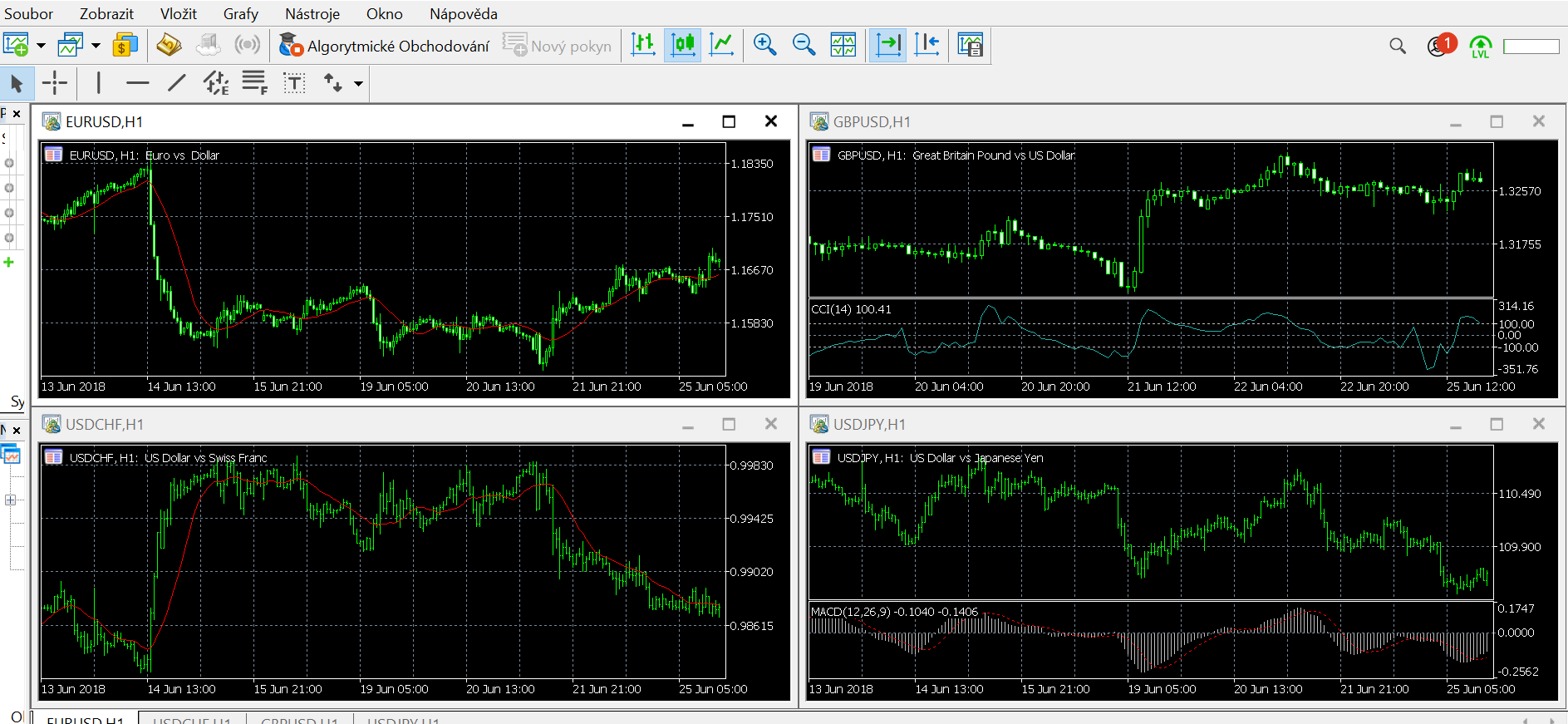Draw a trendline with diagonal line tool
The image size is (1568, 724).
[177, 82]
